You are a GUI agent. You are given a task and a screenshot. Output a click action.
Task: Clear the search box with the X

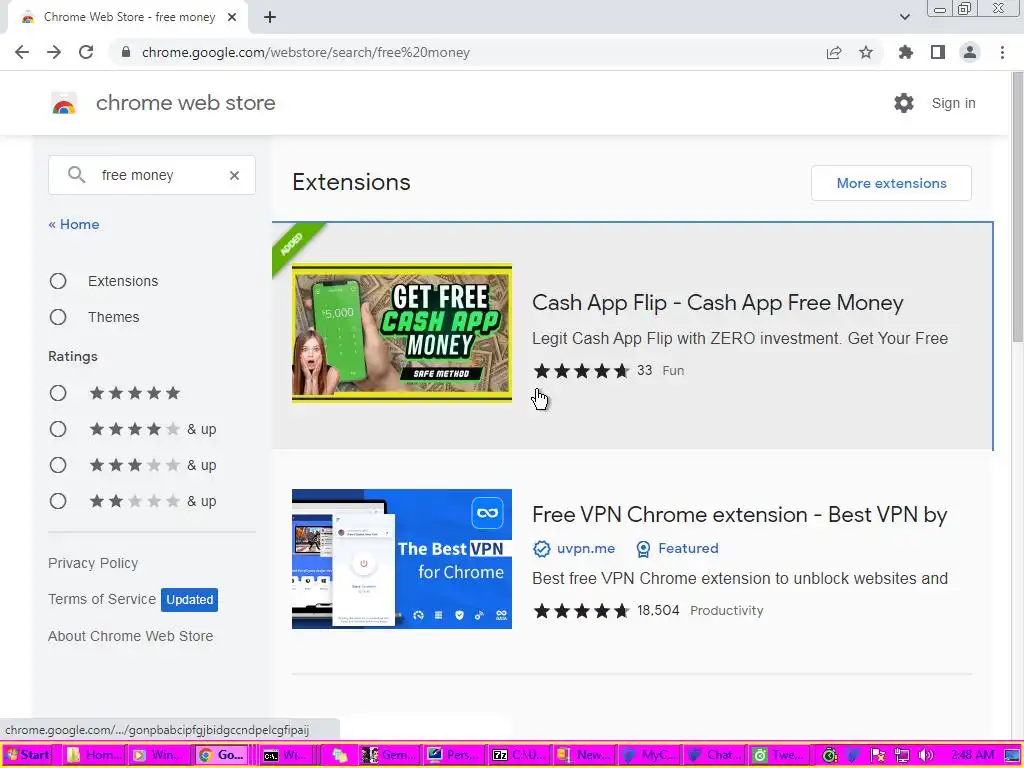click(234, 175)
